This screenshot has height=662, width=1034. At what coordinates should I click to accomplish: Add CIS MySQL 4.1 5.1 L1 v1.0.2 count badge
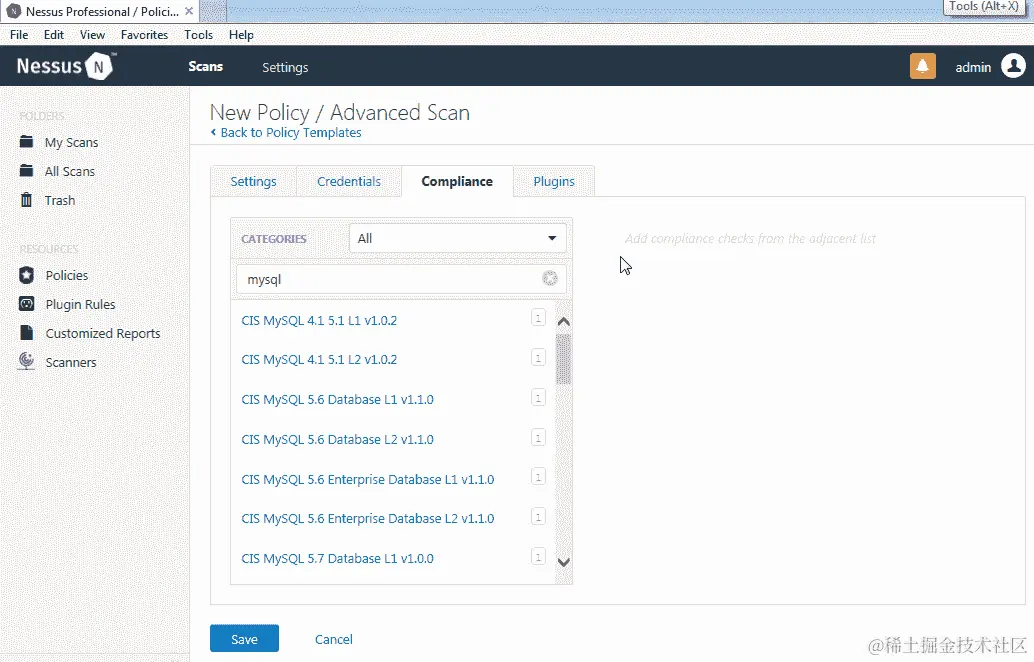pyautogui.click(x=538, y=318)
